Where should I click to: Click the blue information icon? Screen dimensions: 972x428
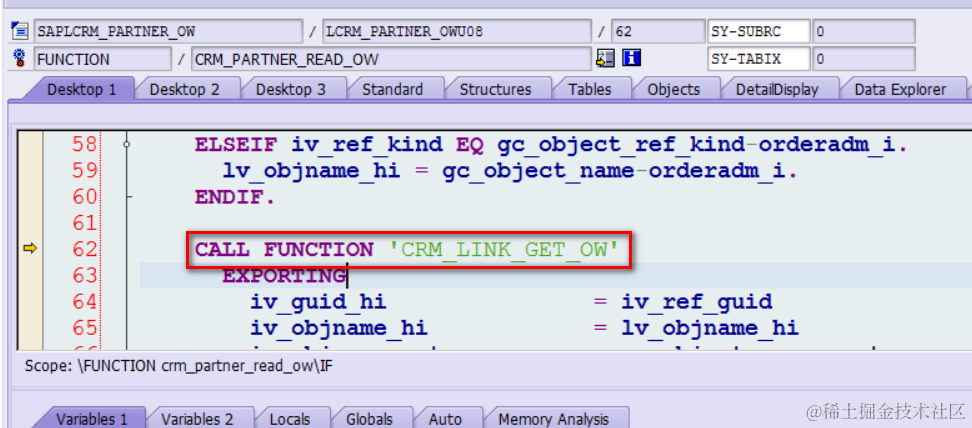(x=632, y=59)
